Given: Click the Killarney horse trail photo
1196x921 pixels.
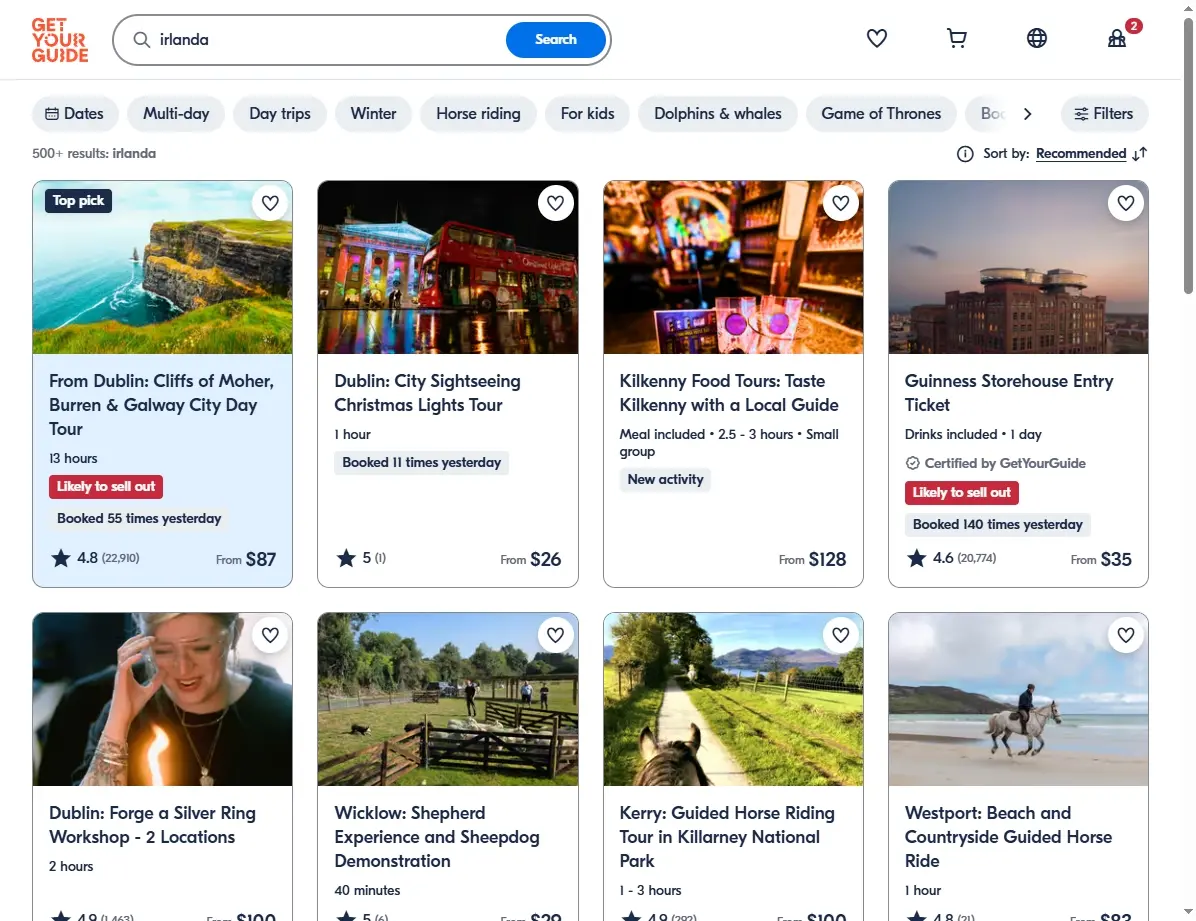Looking at the screenshot, I should coord(733,699).
